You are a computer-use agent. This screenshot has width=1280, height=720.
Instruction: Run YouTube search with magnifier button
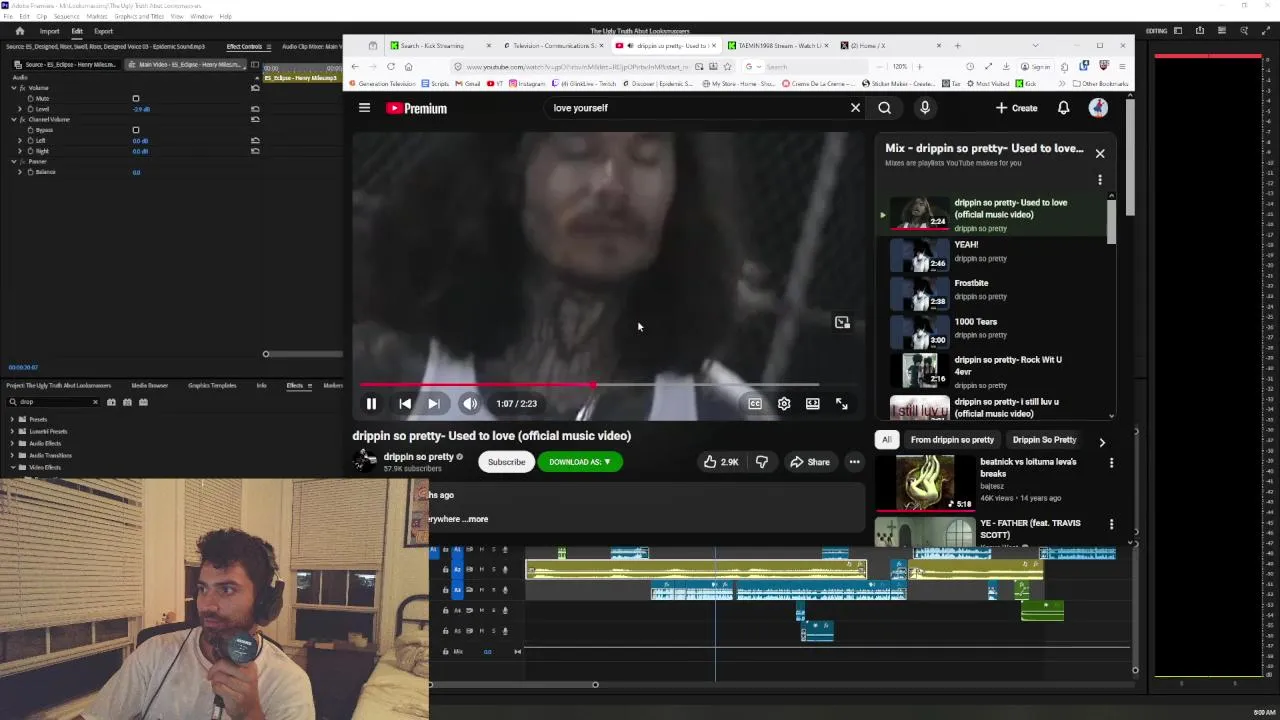pos(885,108)
